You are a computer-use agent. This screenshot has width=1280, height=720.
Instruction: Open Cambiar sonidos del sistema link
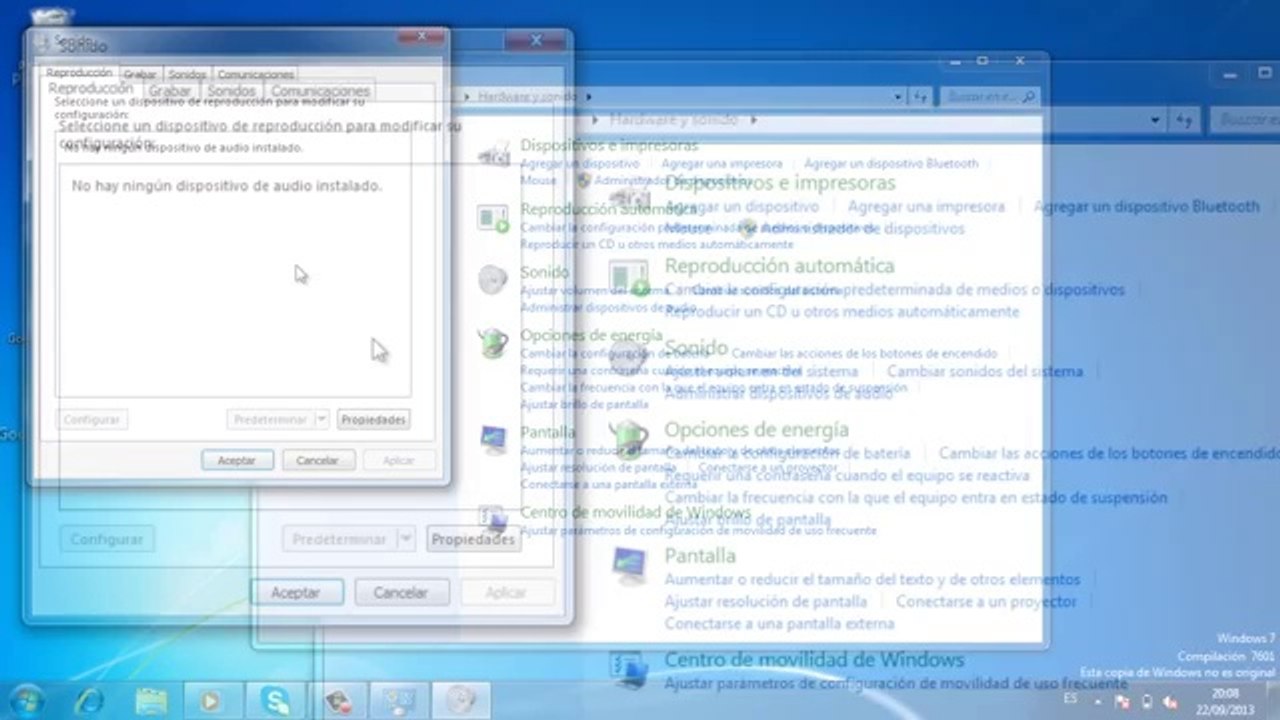point(985,371)
